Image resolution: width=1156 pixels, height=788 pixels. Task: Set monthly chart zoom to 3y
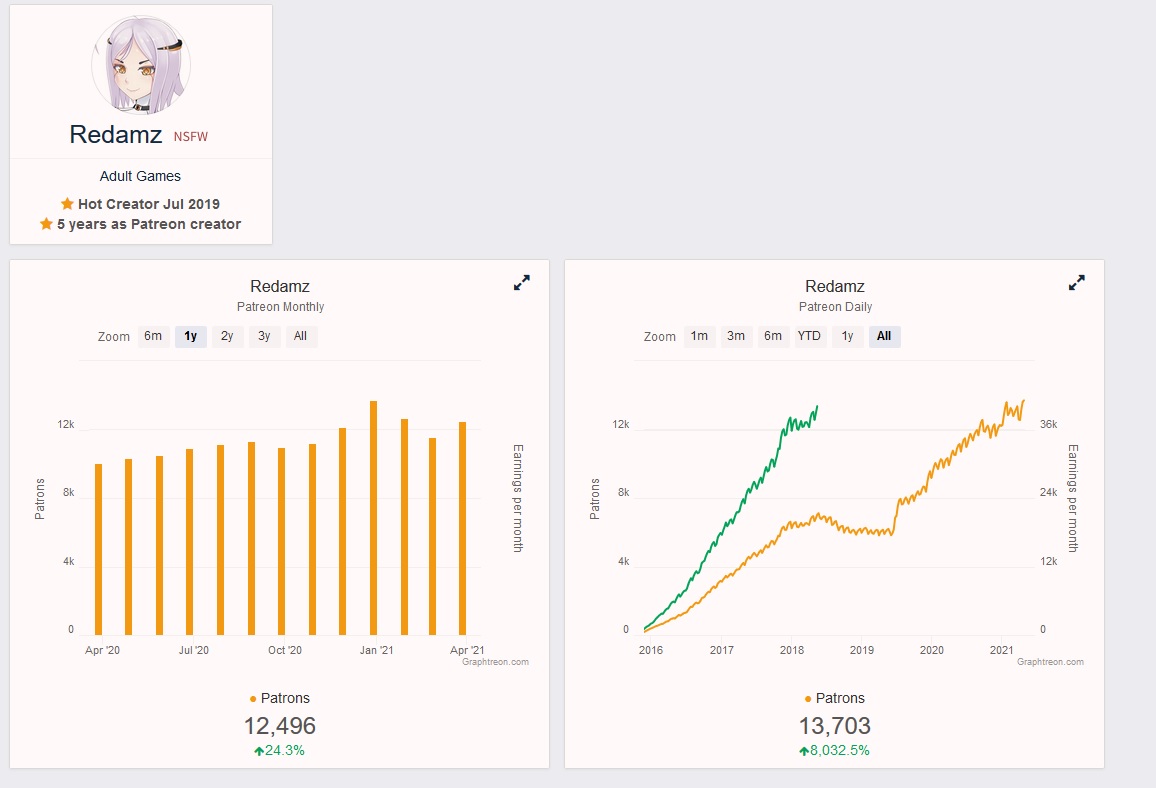[264, 336]
